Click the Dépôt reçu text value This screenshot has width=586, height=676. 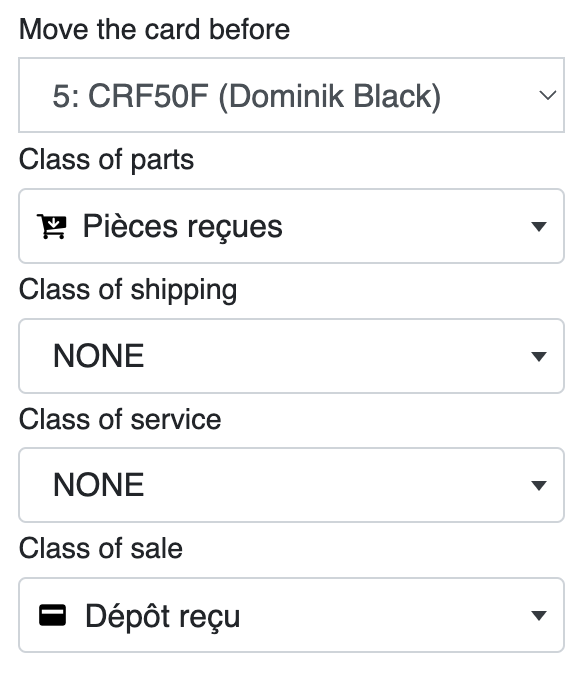click(163, 617)
